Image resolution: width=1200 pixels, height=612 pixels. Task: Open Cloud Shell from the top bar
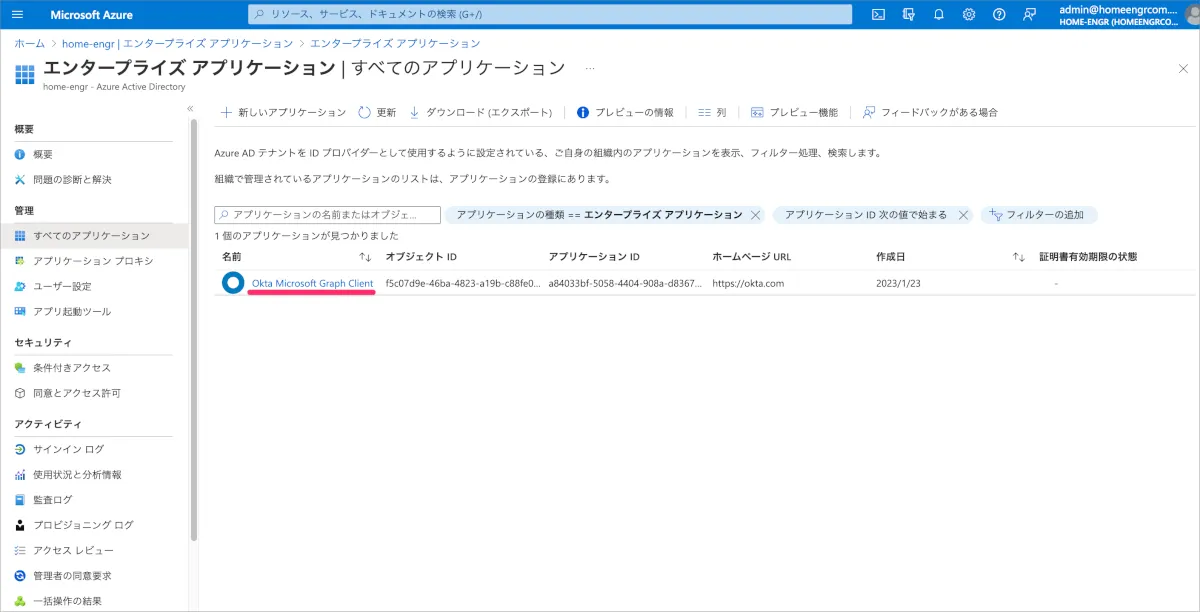tap(878, 15)
